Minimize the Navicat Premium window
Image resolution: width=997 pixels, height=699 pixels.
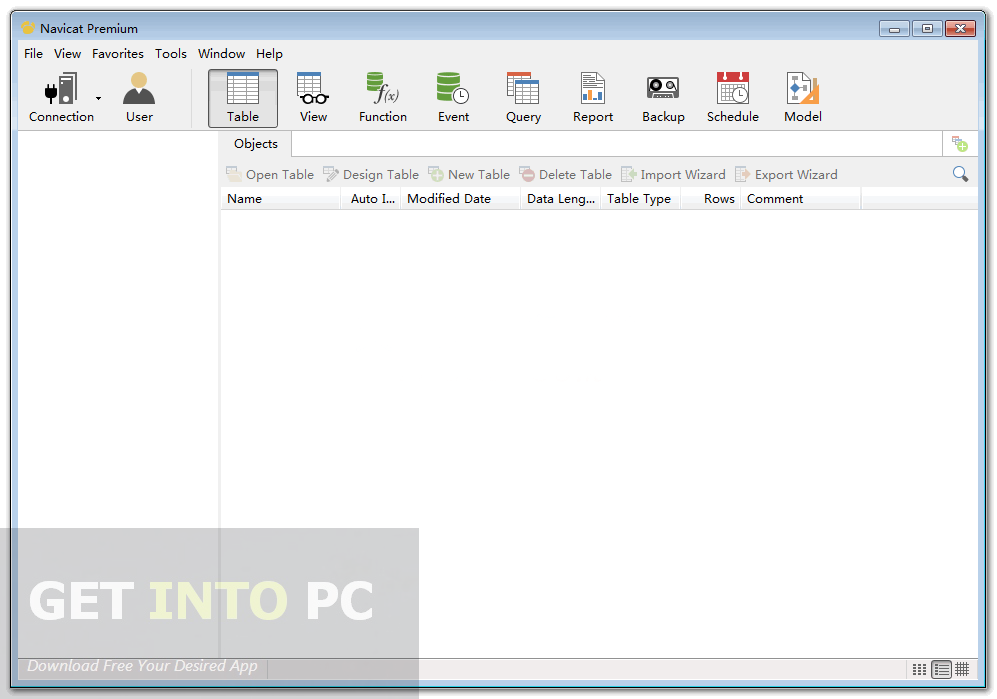tap(895, 29)
